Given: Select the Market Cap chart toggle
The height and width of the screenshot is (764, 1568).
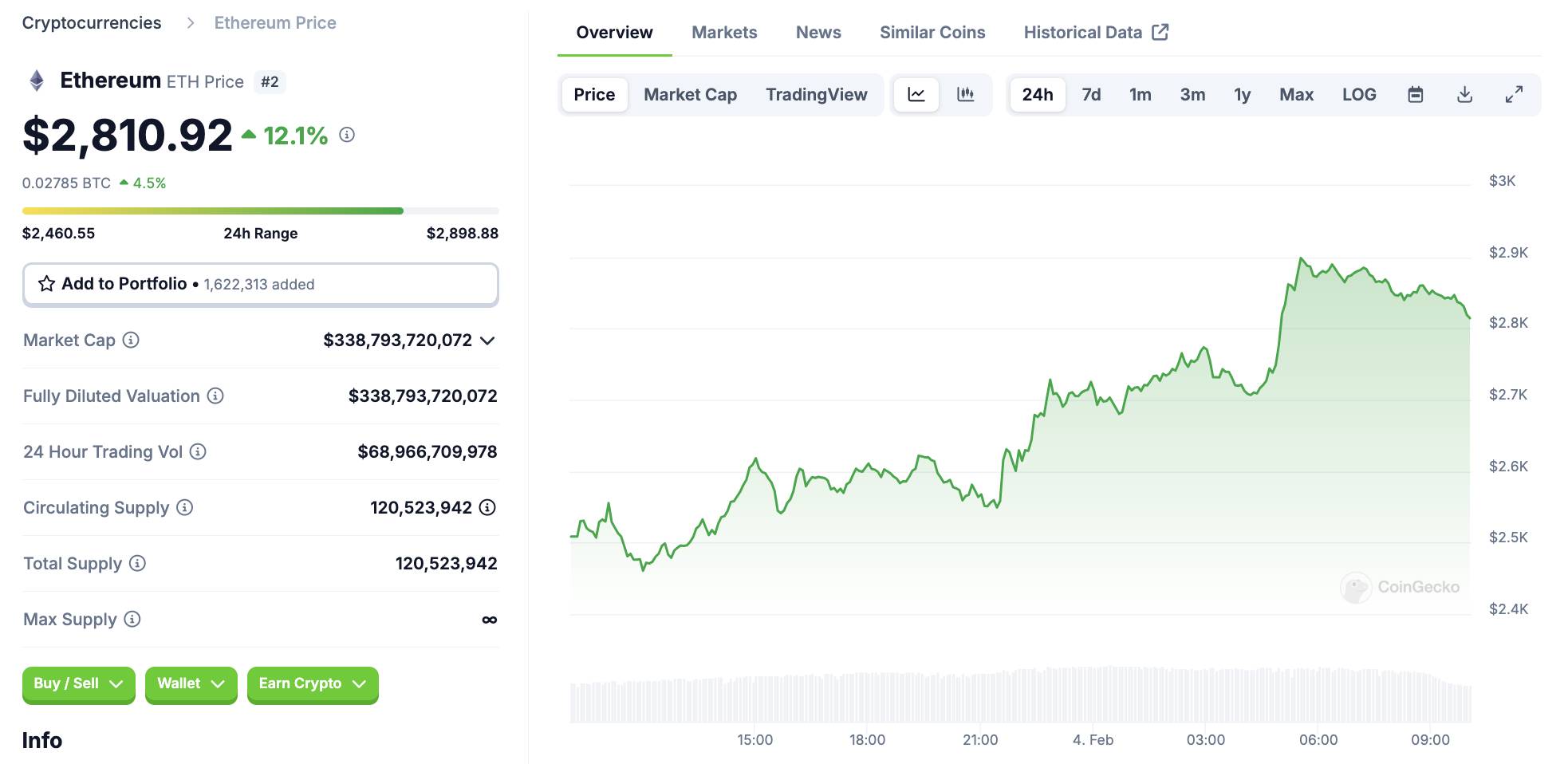Looking at the screenshot, I should [690, 95].
